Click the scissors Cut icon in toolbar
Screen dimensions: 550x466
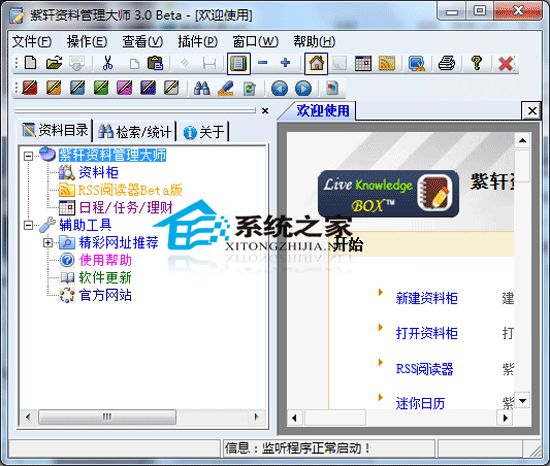[108, 63]
